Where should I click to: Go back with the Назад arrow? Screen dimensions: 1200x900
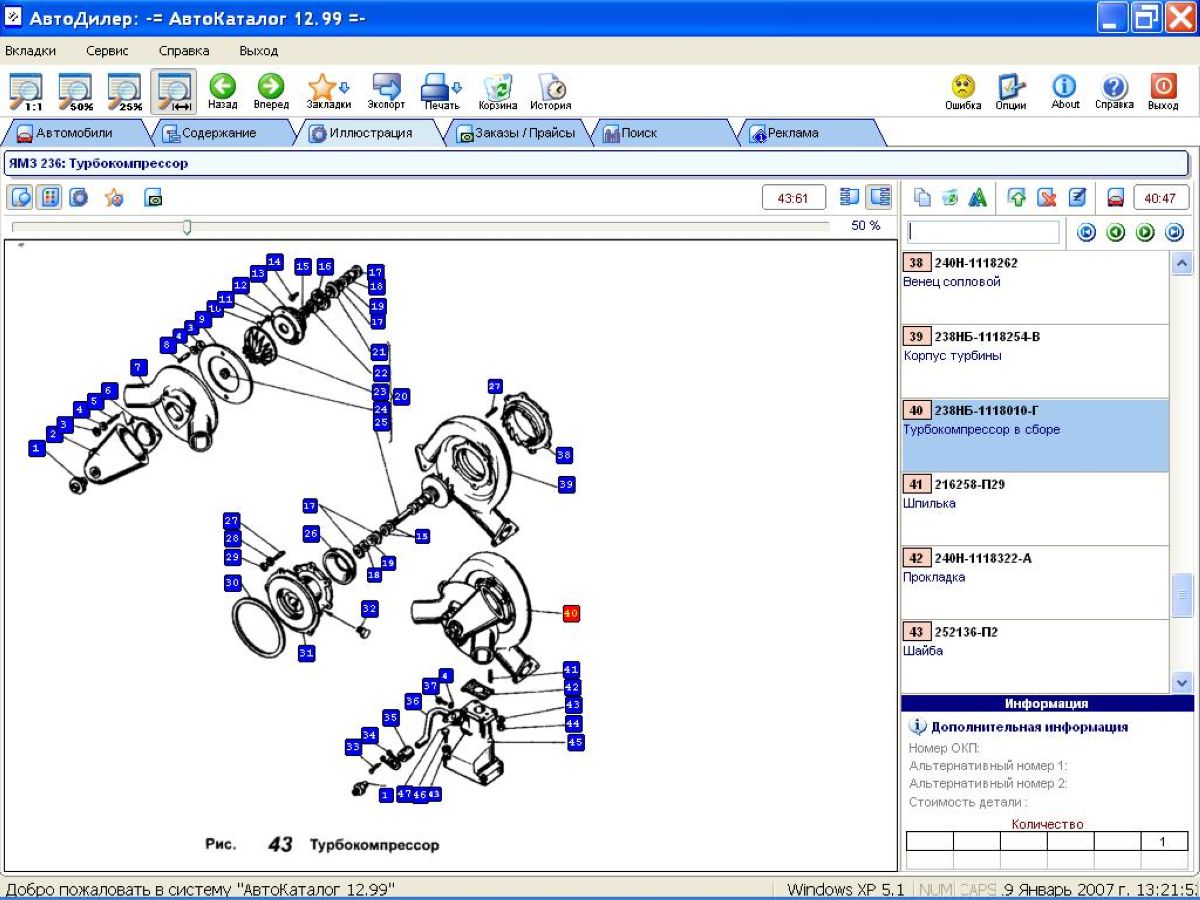coord(223,91)
